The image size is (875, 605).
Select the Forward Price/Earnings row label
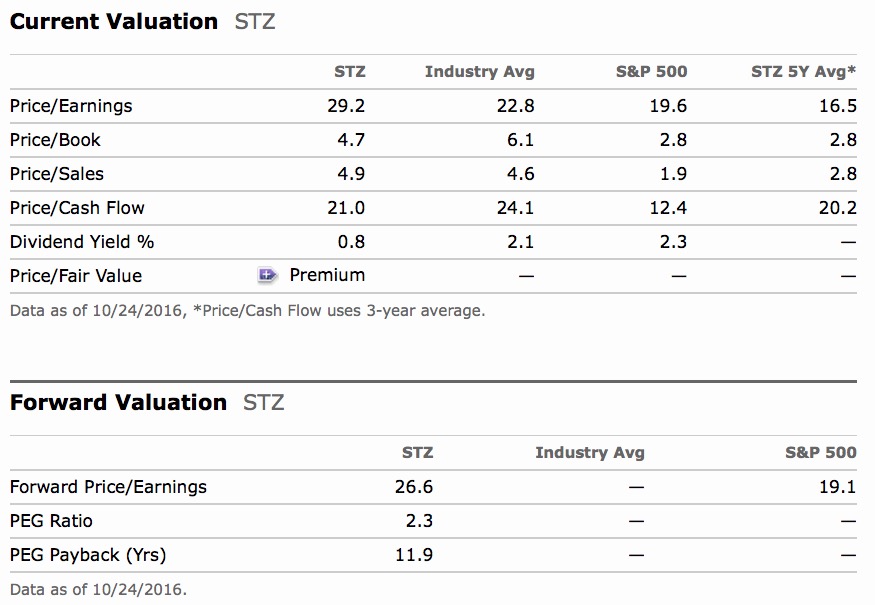(x=108, y=487)
